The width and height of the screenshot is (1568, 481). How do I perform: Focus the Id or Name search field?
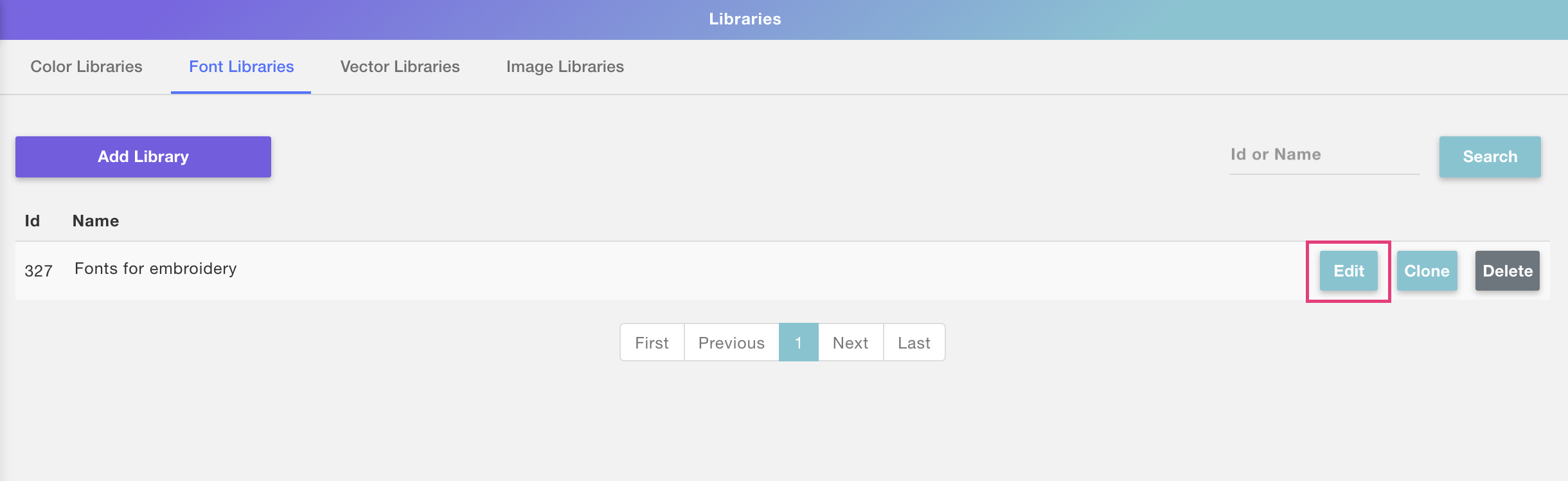coord(1324,155)
